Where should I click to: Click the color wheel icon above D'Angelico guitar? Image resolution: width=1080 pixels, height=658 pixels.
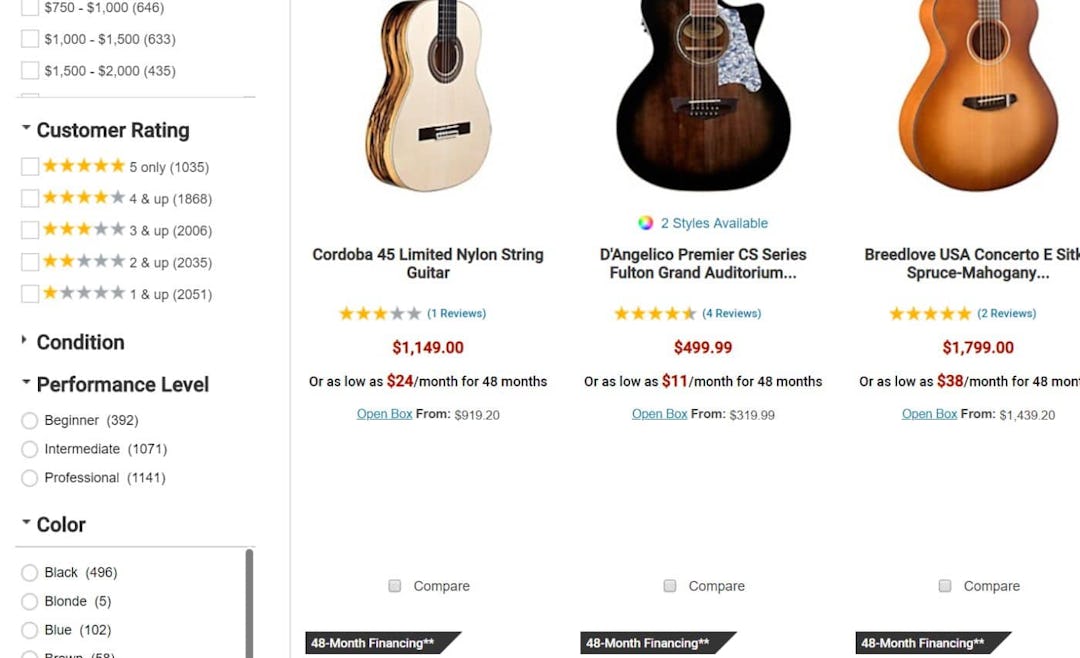643,223
